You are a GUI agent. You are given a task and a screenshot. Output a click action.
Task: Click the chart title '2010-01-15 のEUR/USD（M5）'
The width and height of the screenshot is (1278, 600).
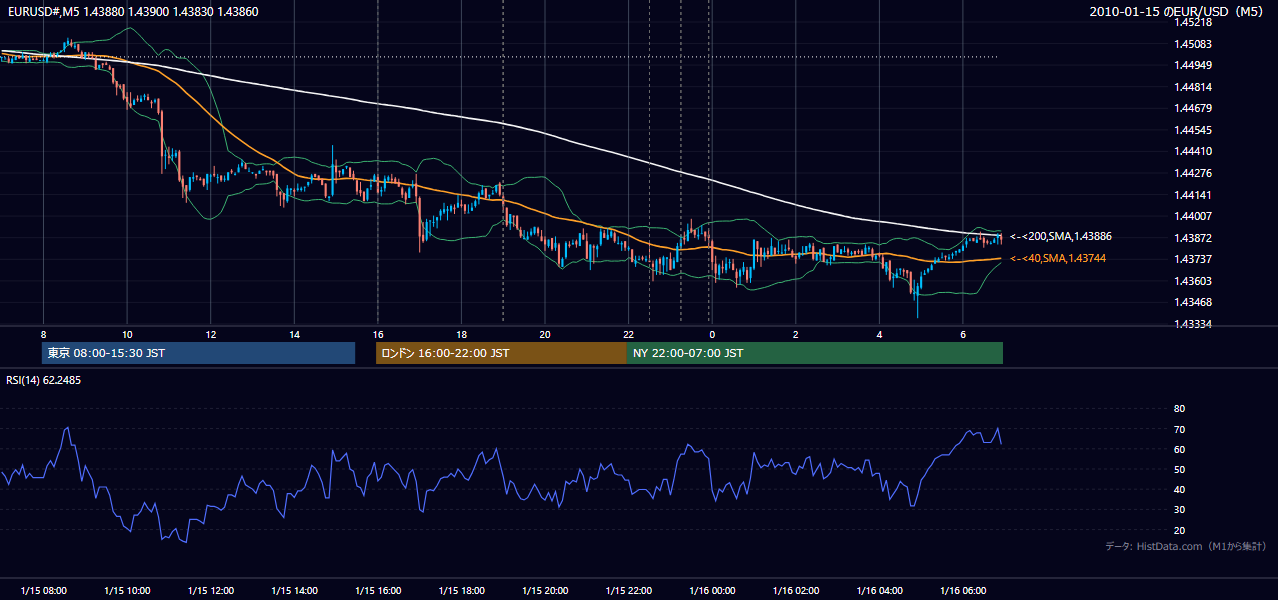click(x=1179, y=11)
